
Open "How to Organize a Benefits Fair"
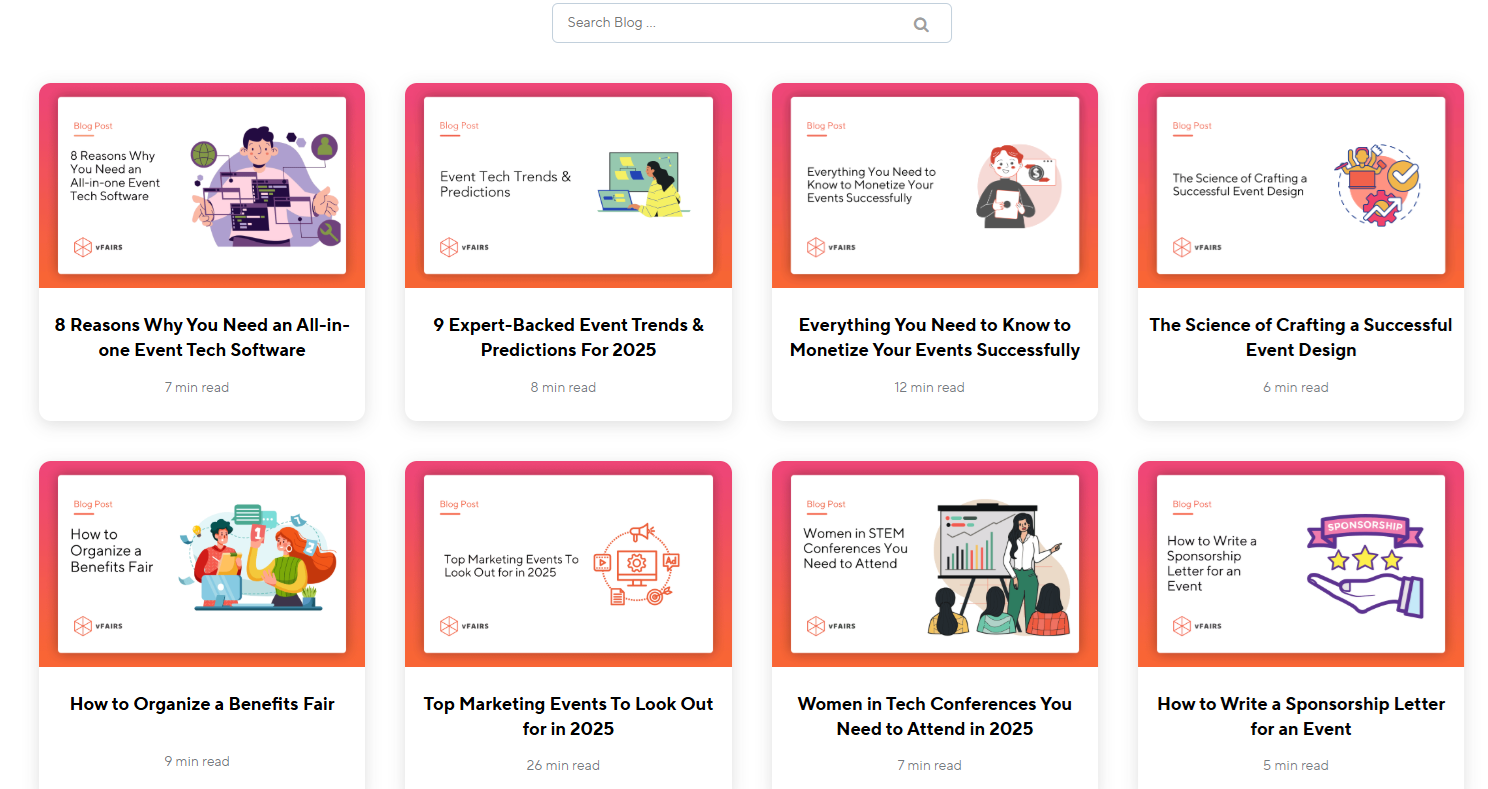202,703
